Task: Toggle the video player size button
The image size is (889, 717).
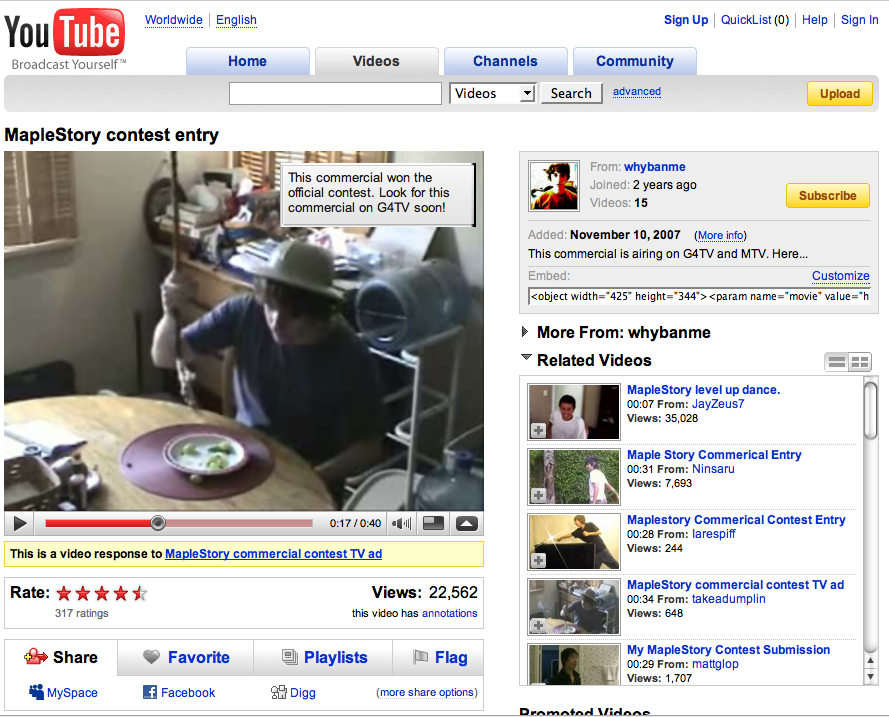Action: (x=433, y=523)
